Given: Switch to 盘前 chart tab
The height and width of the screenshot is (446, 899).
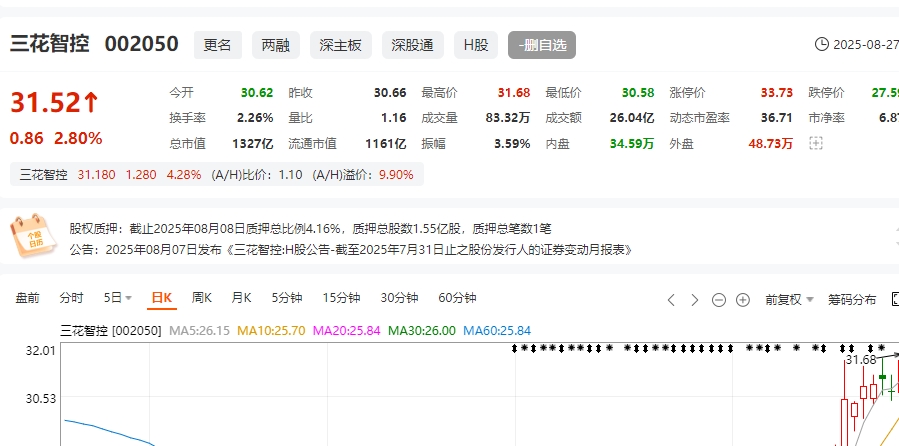Looking at the screenshot, I should pos(27,298).
